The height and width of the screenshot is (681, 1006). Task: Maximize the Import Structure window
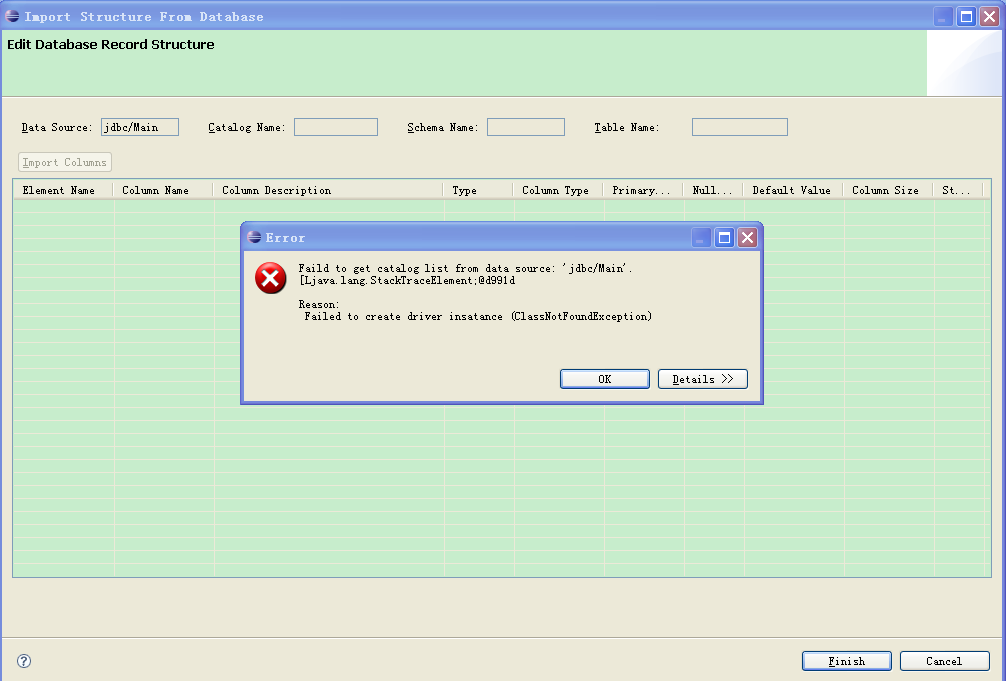[x=967, y=16]
